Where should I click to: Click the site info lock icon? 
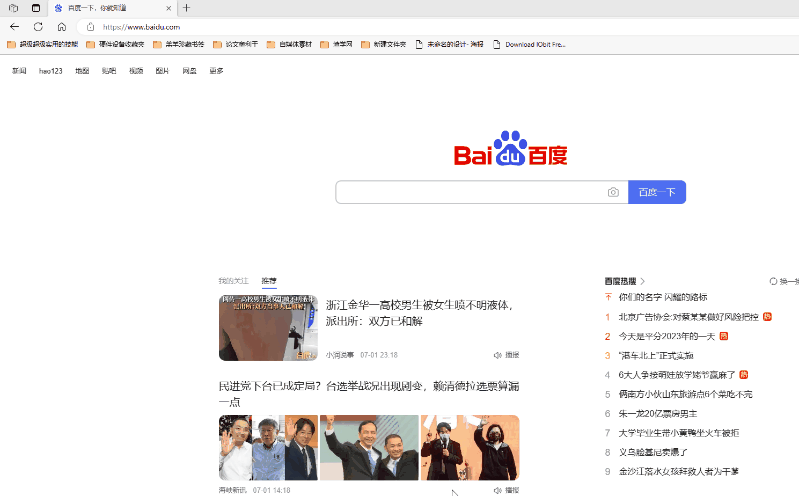click(90, 27)
